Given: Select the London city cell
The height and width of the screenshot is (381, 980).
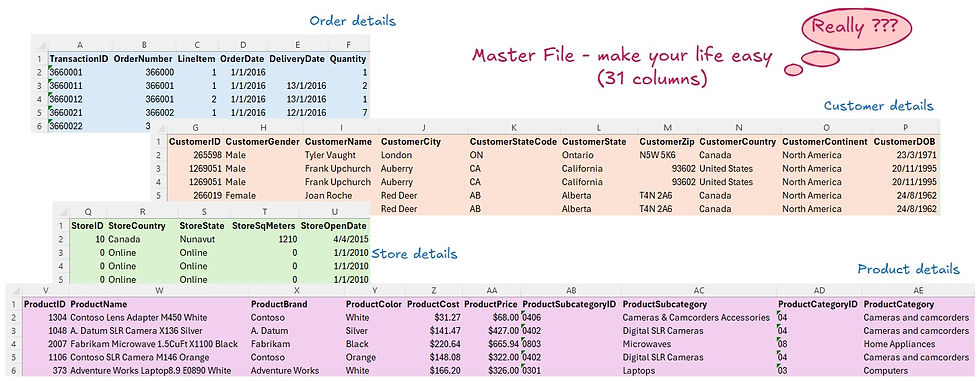Looking at the screenshot, I should click(423, 155).
